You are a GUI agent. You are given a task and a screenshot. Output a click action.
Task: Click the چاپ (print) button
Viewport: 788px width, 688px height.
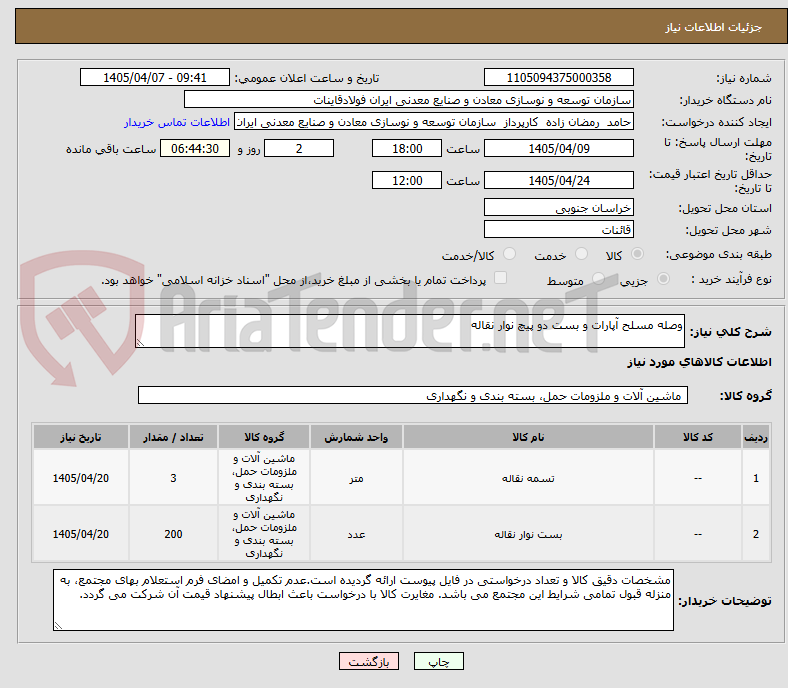(438, 661)
